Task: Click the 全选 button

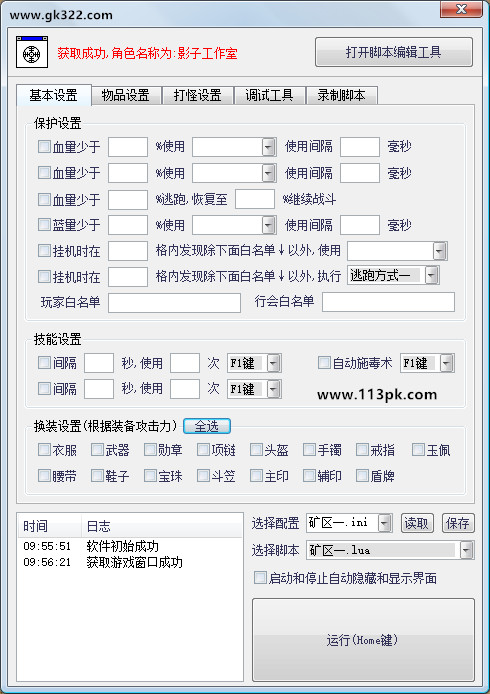Action: (207, 426)
